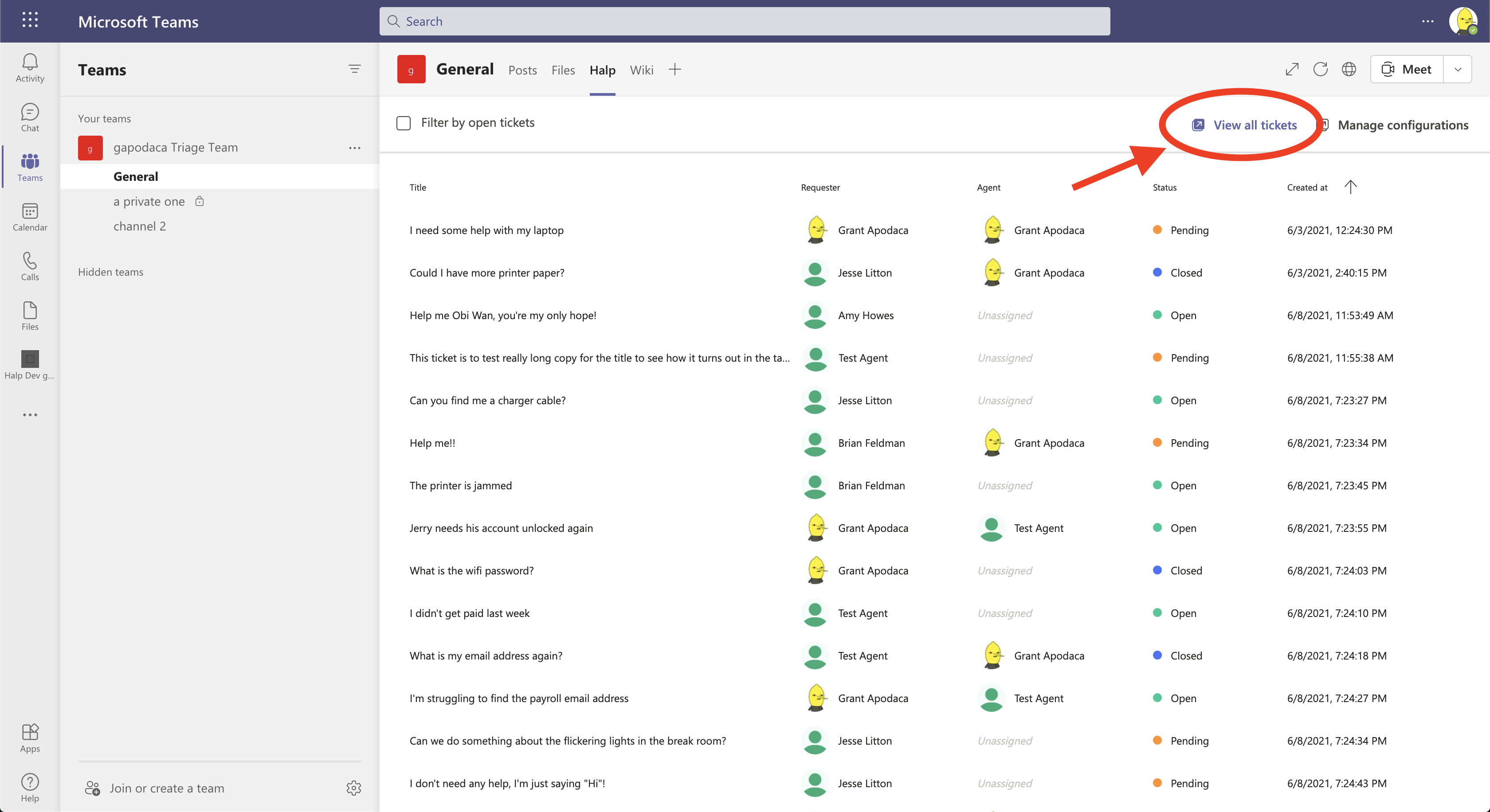Click Unassigned agent on charger cable row
1490x812 pixels.
[x=1005, y=401]
